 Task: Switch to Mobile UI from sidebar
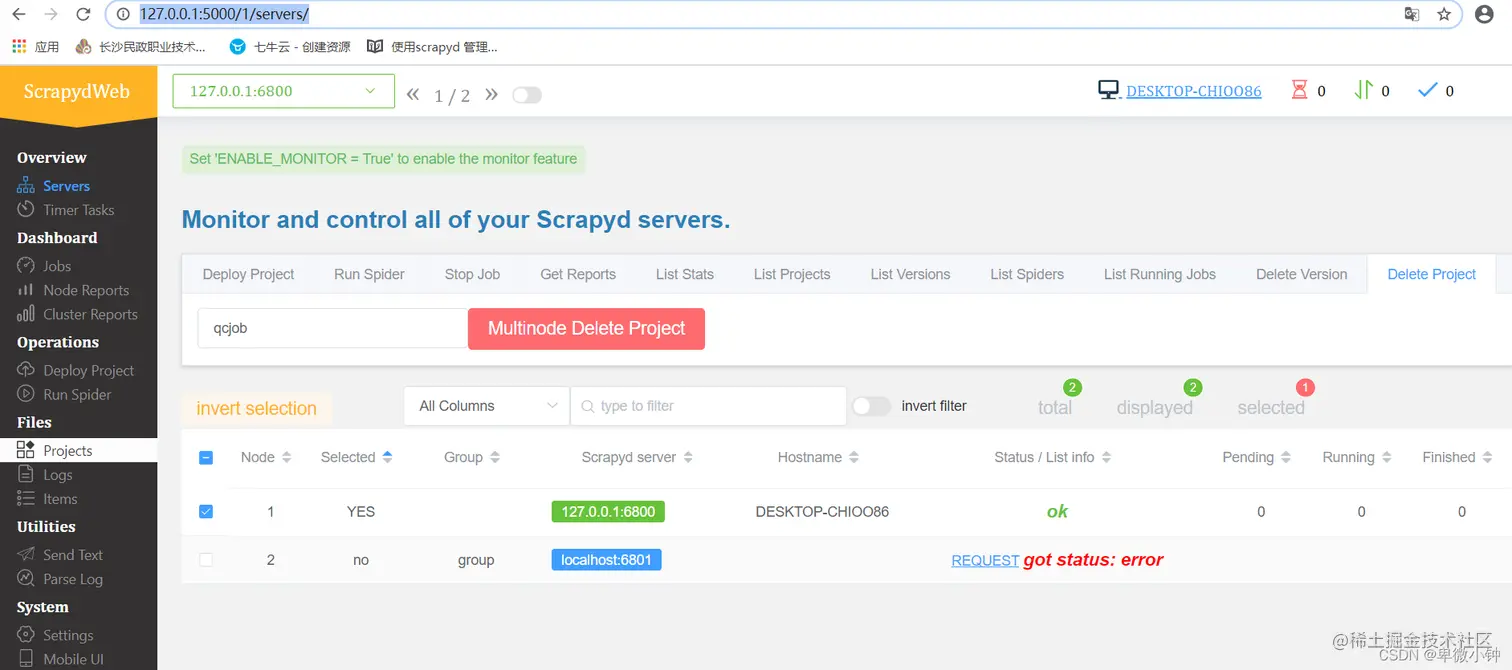(73, 659)
